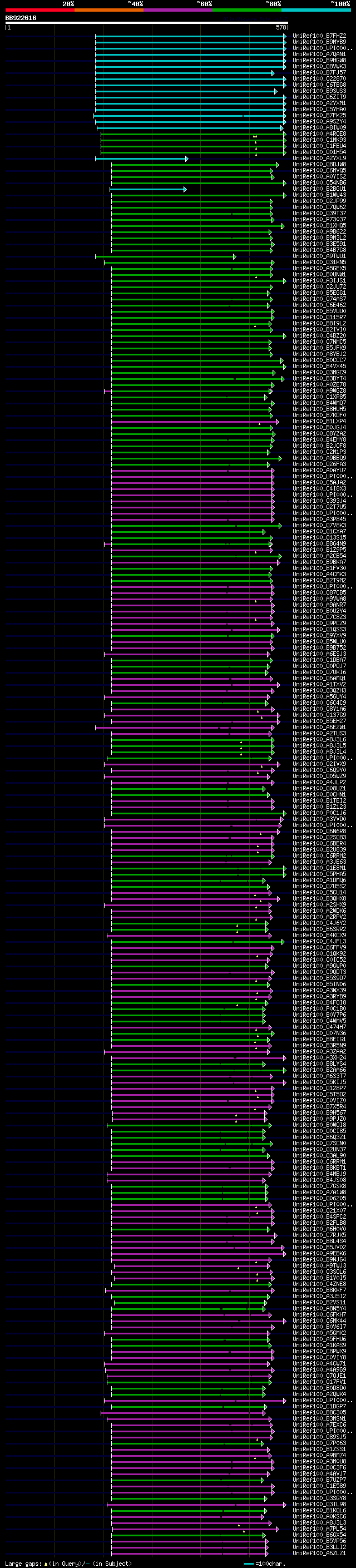Viewport: 356px width, 1568px height.
Task: Select the UniRef100_Q74AS7 label
Action: [319, 299]
